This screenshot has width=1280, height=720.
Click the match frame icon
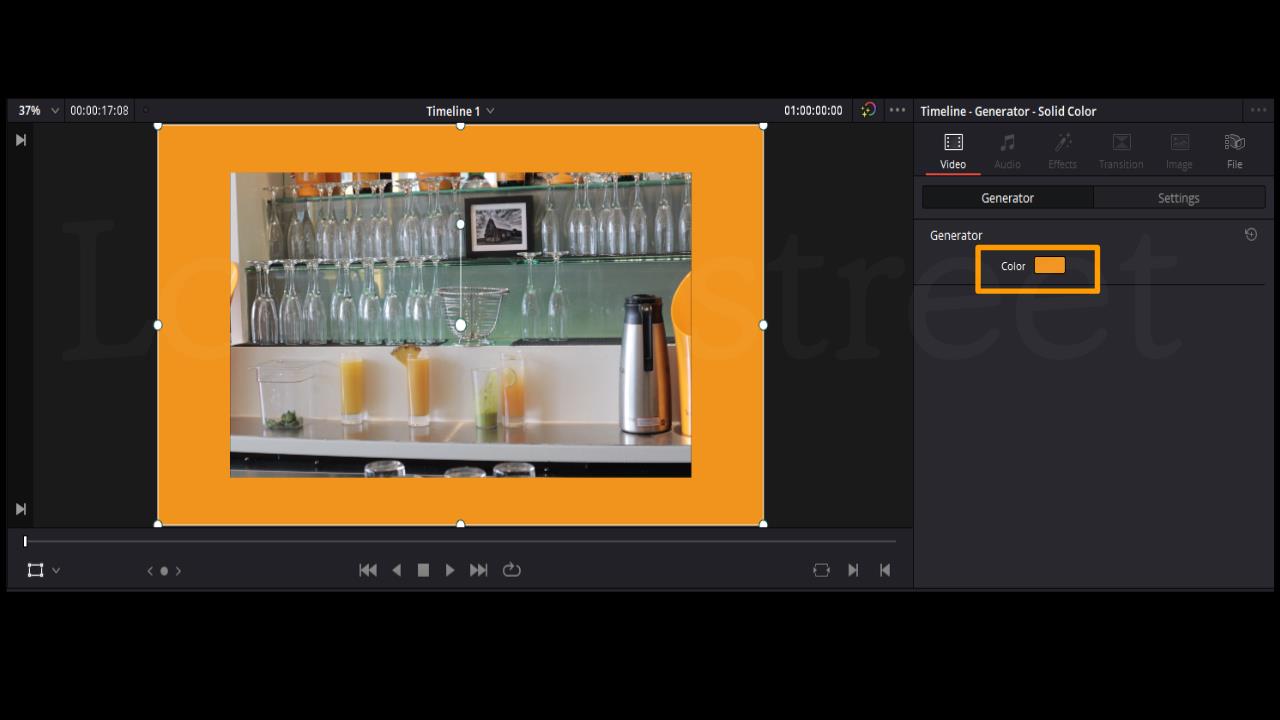point(821,570)
